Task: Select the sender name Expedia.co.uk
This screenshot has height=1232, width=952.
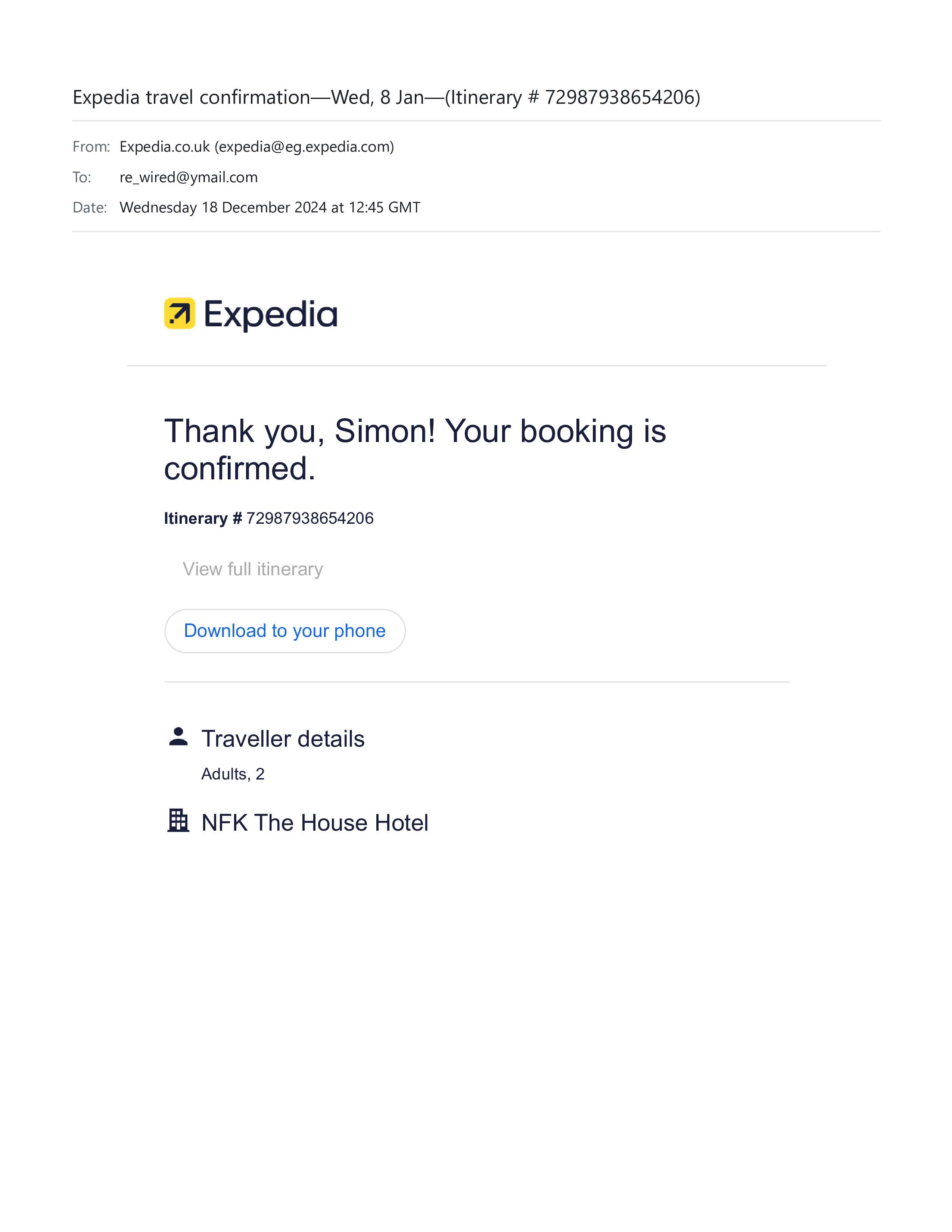Action: coord(165,147)
